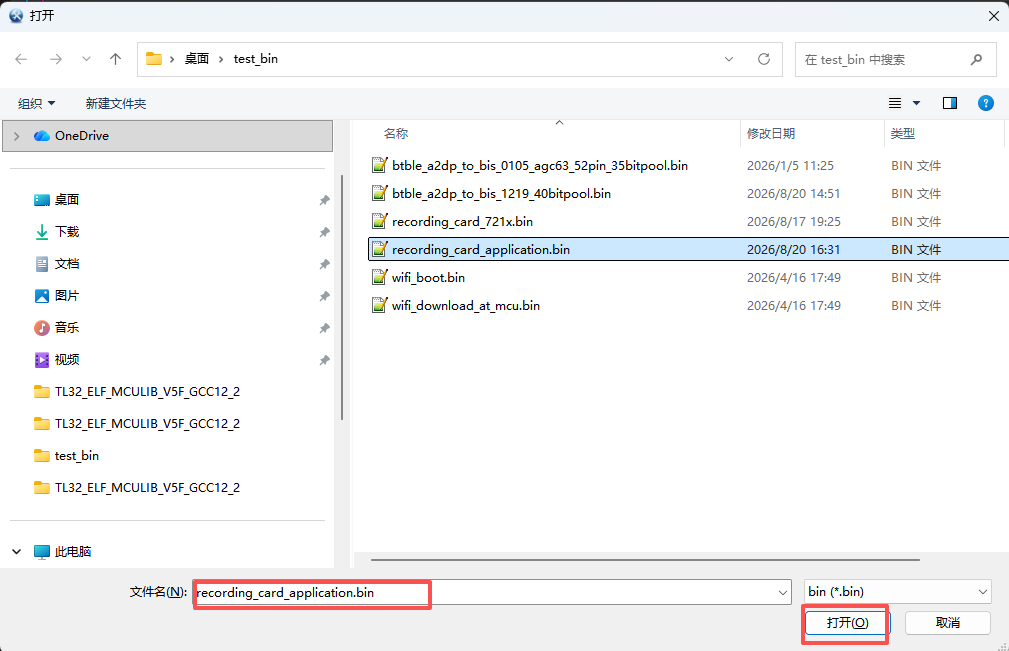Viewport: 1009px width, 651px height.
Task: Open the recent locations chevron
Action: point(86,59)
